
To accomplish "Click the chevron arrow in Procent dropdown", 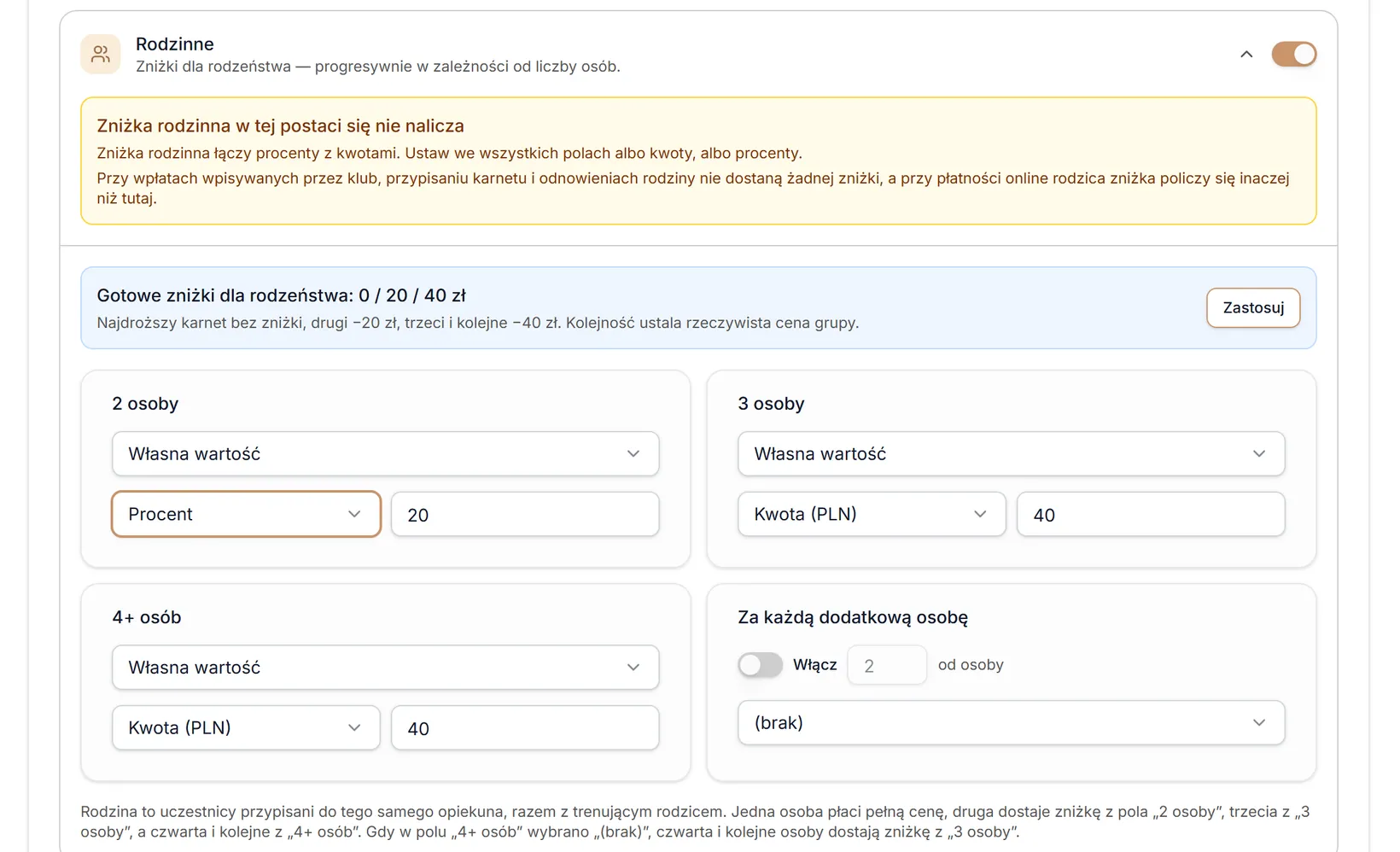I will 354,514.
